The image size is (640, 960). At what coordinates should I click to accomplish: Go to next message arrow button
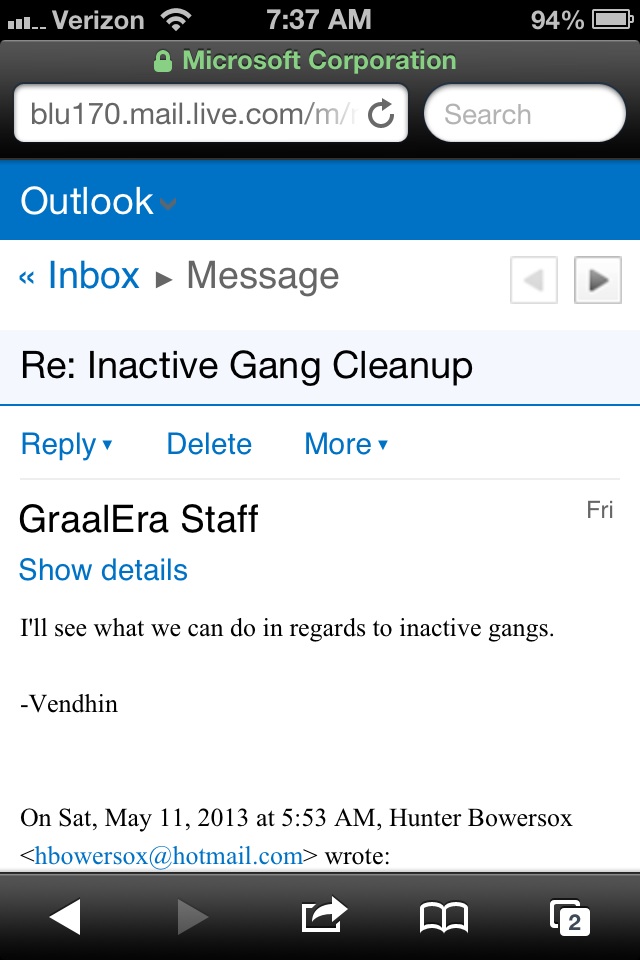(598, 281)
